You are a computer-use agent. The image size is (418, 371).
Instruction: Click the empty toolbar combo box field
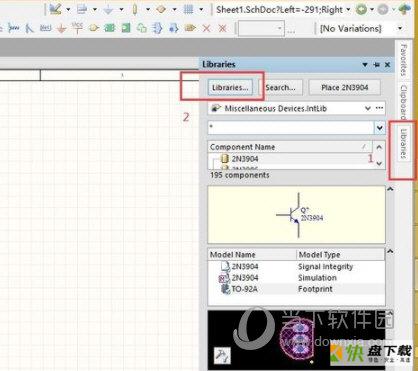pyautogui.click(x=261, y=29)
